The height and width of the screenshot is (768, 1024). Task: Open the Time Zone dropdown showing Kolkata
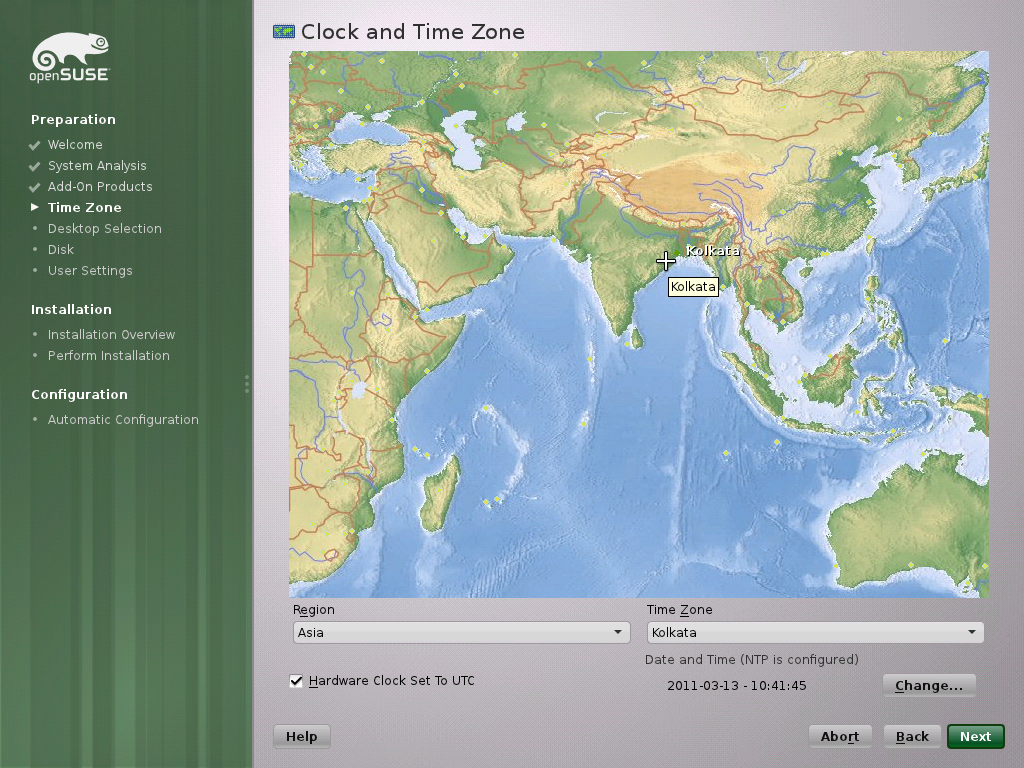(x=815, y=632)
